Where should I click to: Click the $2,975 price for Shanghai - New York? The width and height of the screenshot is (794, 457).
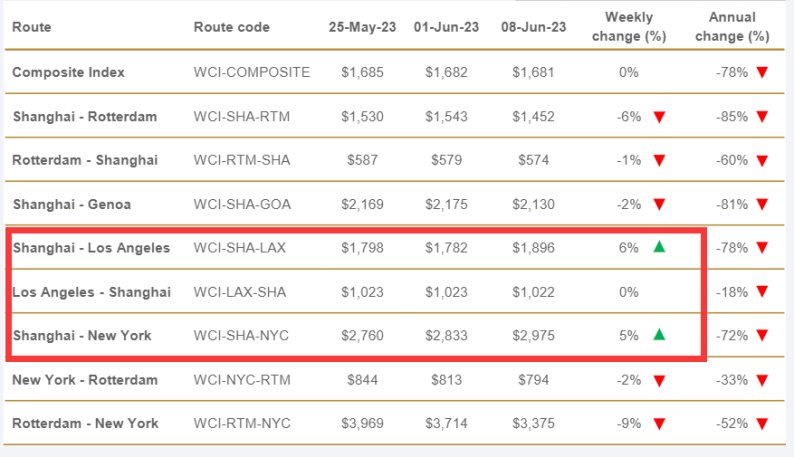[x=535, y=336]
